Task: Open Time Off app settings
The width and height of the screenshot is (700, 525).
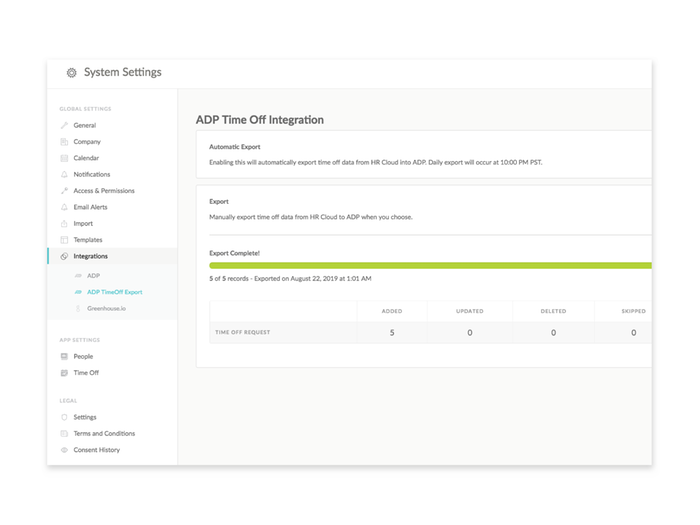Action: 86,373
